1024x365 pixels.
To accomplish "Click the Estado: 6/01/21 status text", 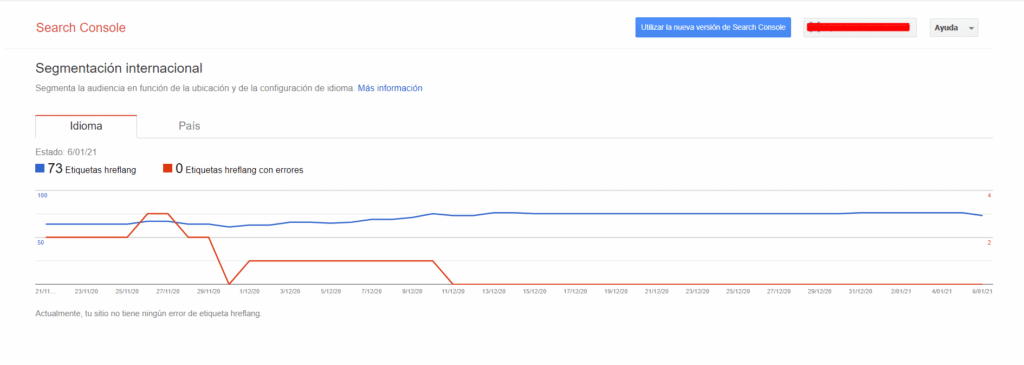I will (67, 152).
